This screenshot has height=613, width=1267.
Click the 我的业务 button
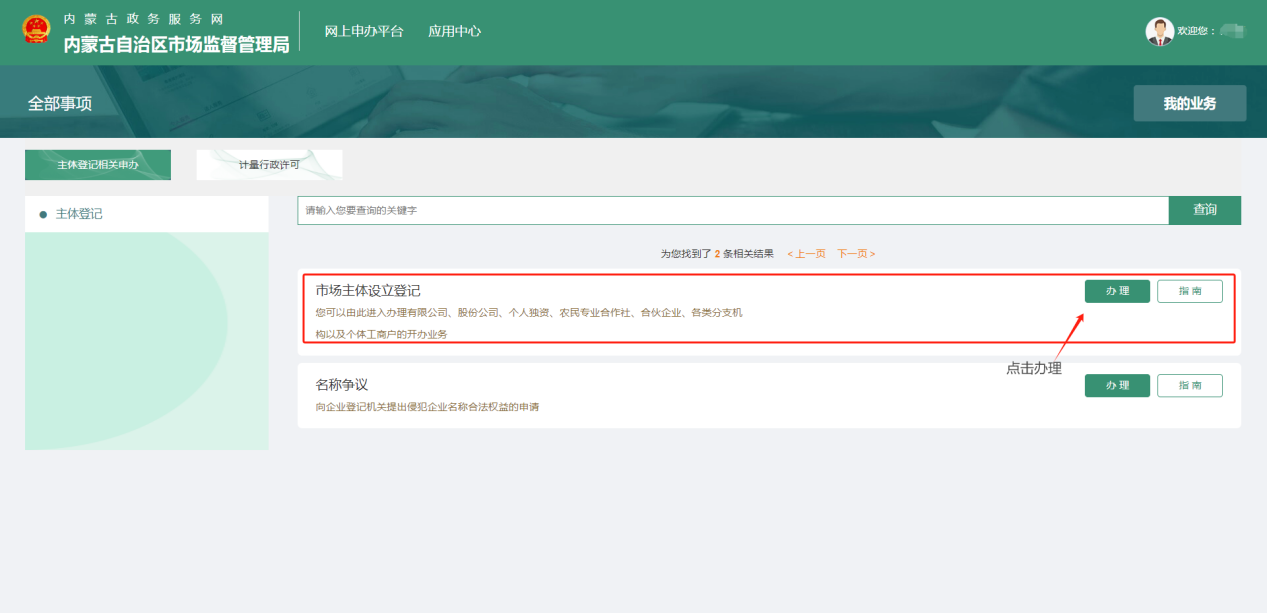(x=1189, y=103)
